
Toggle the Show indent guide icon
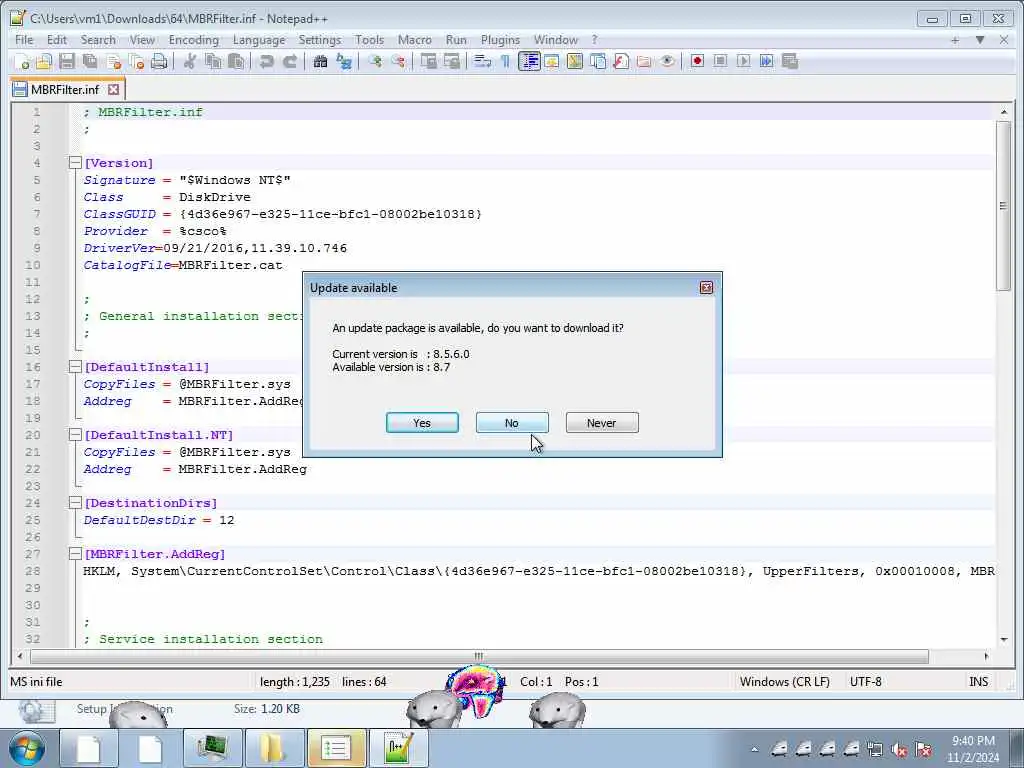pos(529,61)
